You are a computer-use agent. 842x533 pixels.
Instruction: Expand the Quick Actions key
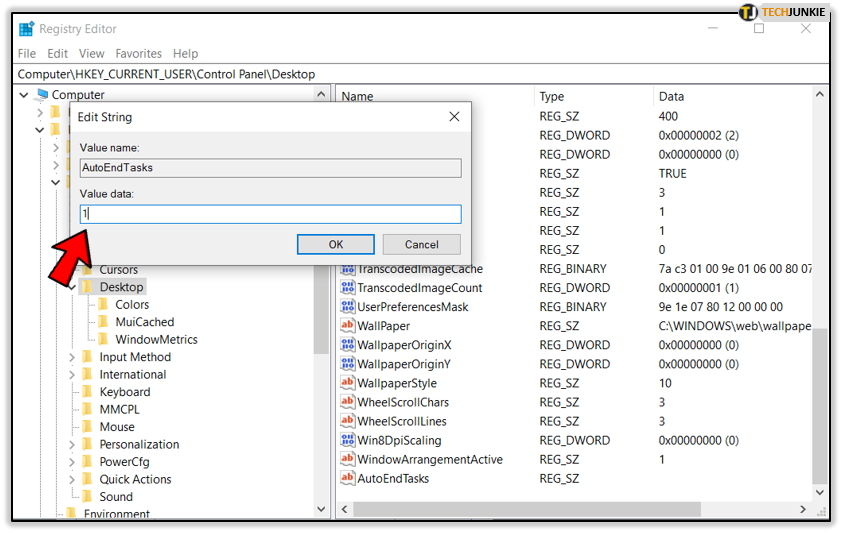tap(71, 479)
